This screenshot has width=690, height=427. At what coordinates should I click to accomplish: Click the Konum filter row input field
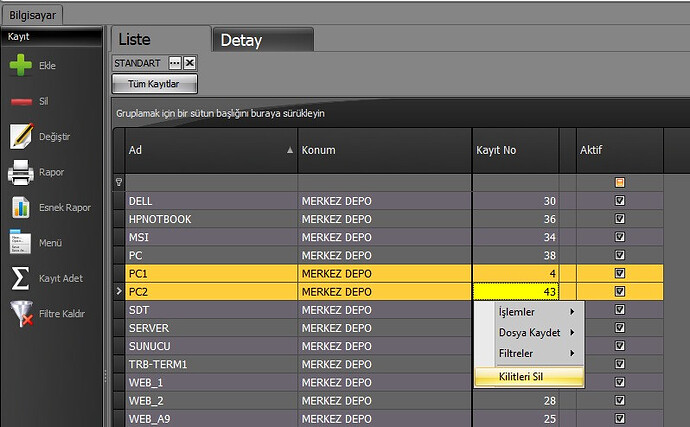tap(385, 182)
